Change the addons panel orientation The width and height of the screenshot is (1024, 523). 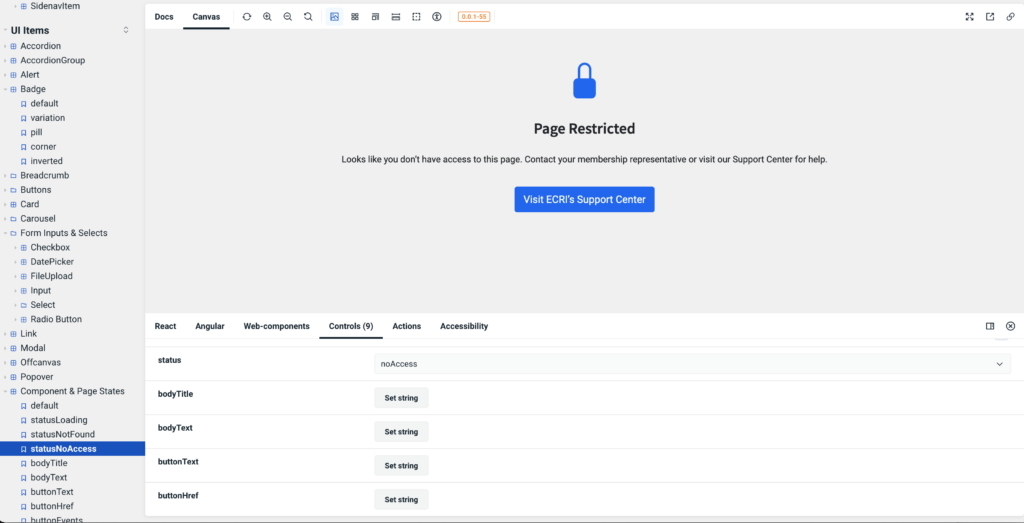click(x=990, y=326)
